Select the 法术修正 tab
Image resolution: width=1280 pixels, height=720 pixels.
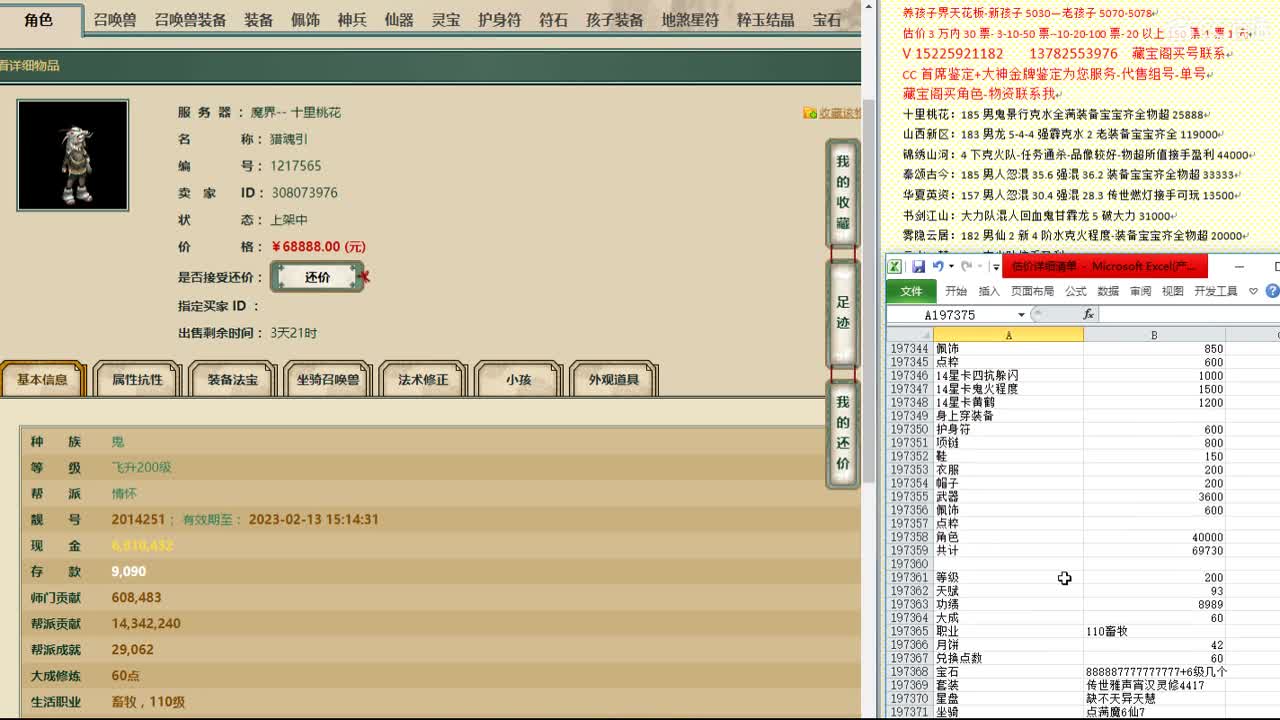click(x=423, y=380)
